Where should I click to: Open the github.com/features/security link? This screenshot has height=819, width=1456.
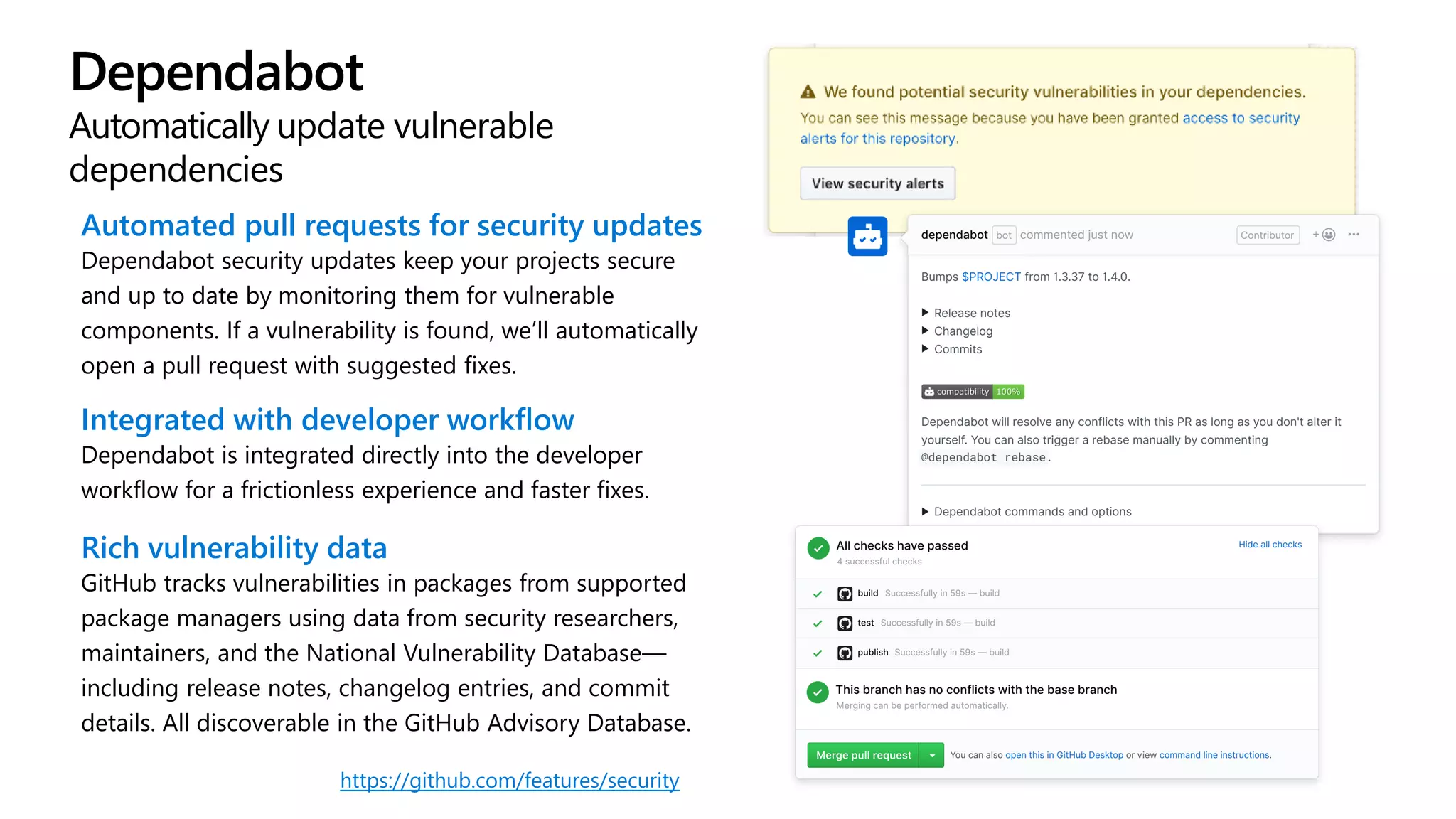[x=509, y=781]
